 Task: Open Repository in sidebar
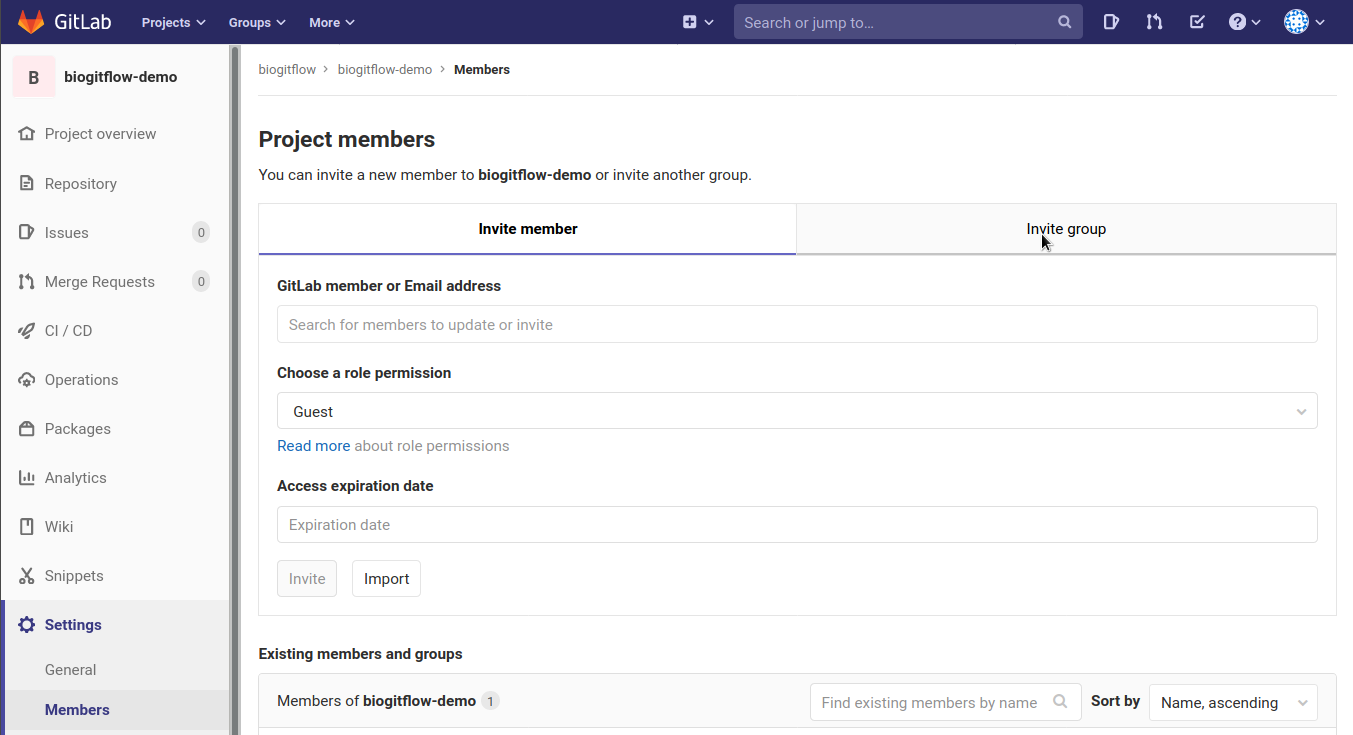81,184
